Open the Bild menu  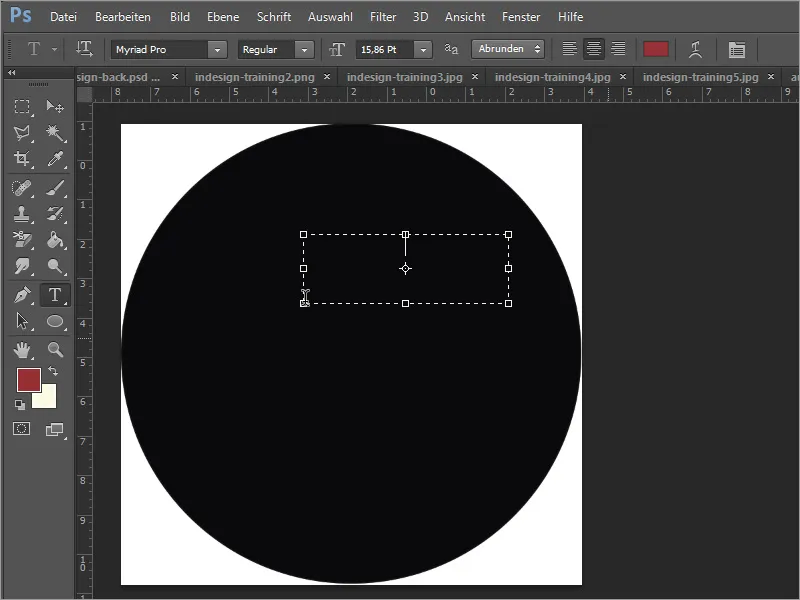point(180,17)
